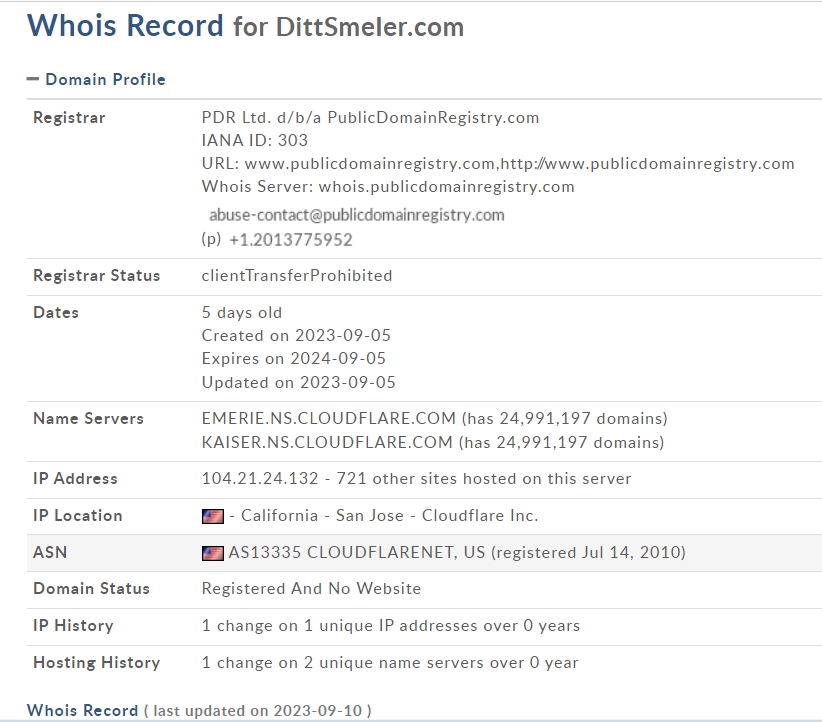Click the US flag in IP Location row
822x722 pixels.
212,516
